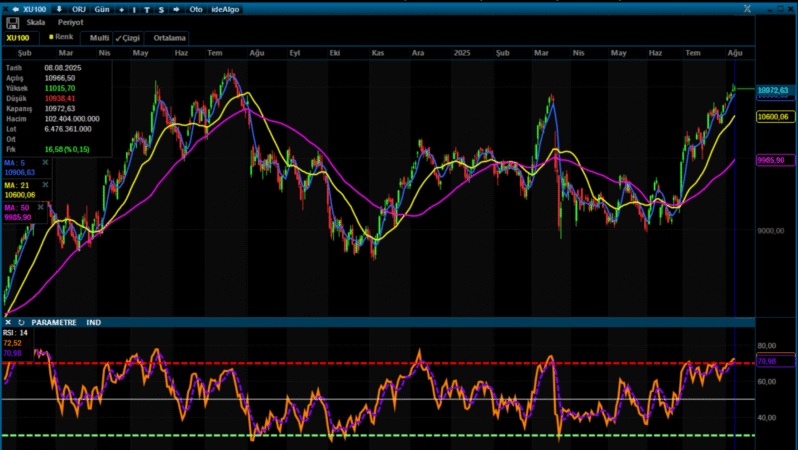Click the Lot value 6.476.361.000

68,129
